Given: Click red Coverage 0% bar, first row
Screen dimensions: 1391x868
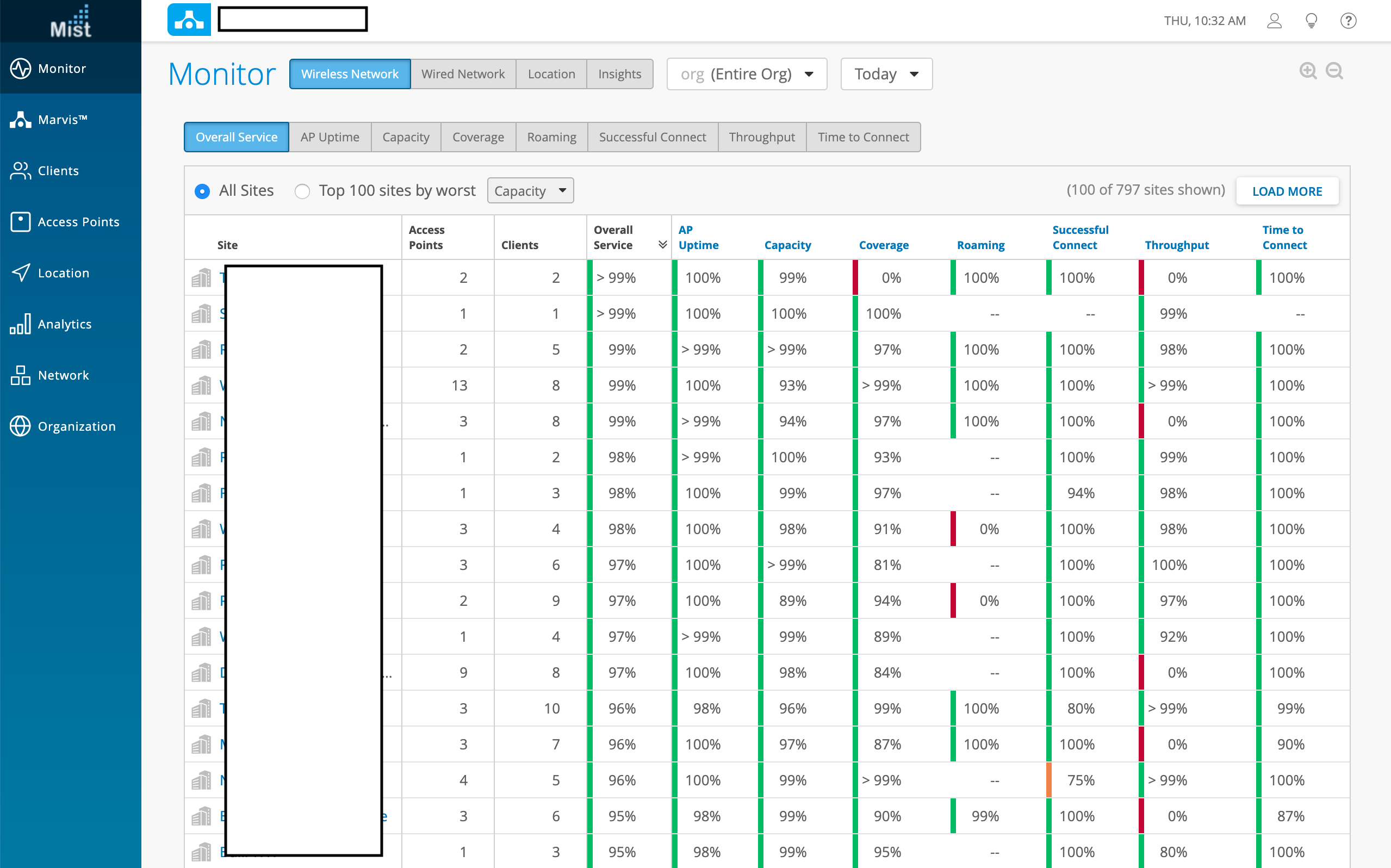Looking at the screenshot, I should 855,278.
